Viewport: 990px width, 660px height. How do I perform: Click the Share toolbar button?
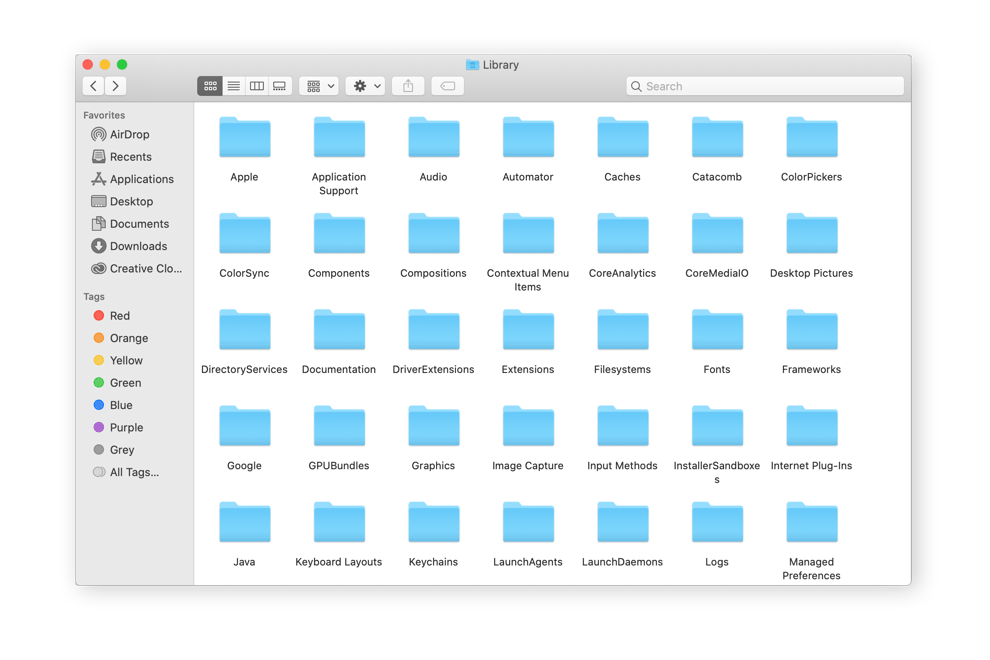[408, 86]
